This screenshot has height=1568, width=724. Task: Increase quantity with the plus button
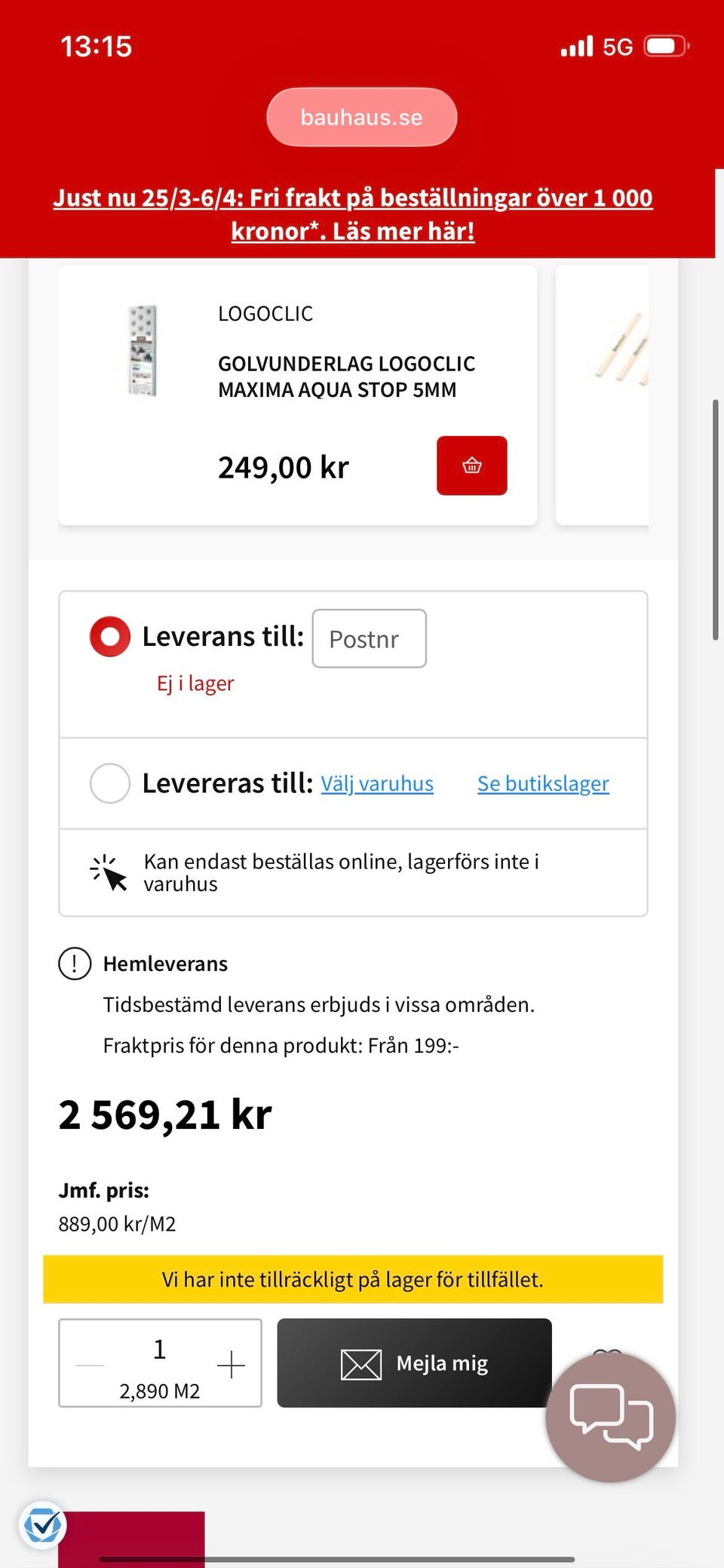pos(231,1364)
